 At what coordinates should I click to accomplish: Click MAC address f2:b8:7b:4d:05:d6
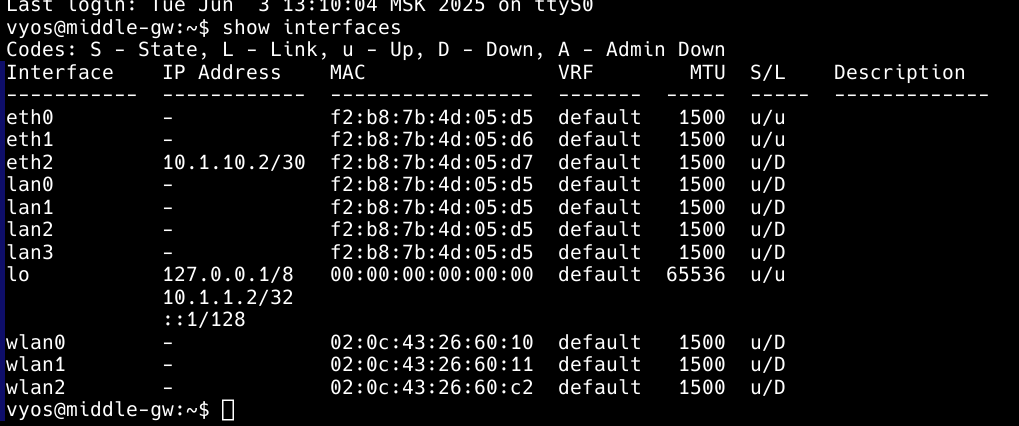[x=432, y=140]
